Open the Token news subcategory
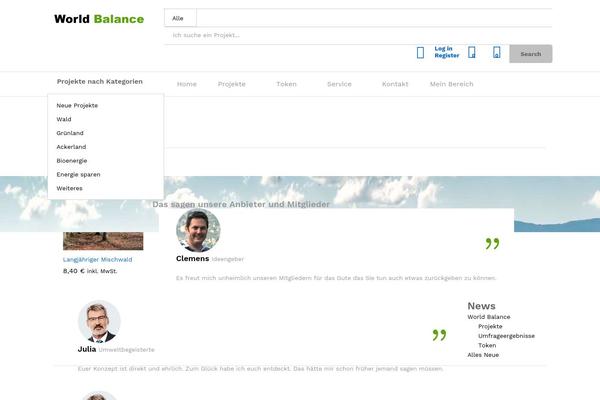The height and width of the screenshot is (400, 600). coord(487,345)
